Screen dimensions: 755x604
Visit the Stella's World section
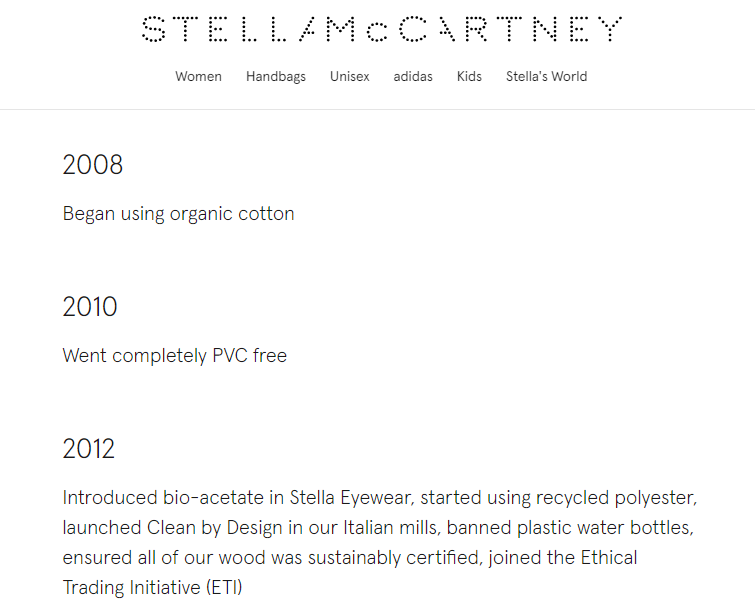(x=546, y=77)
